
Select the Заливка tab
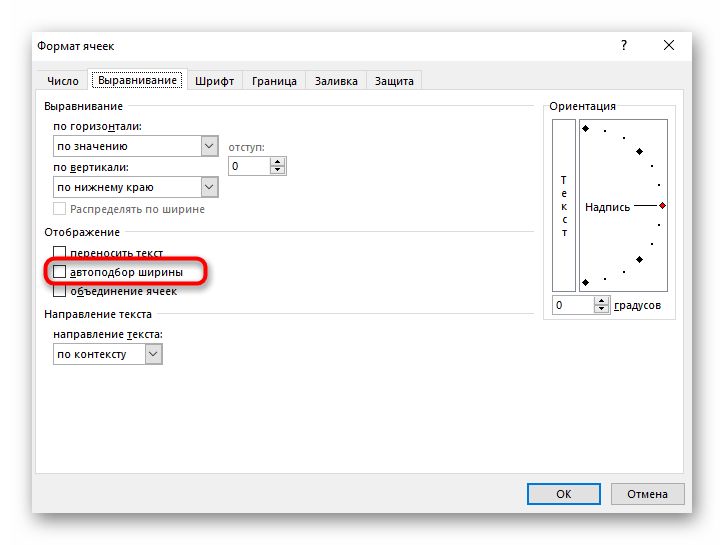(336, 81)
